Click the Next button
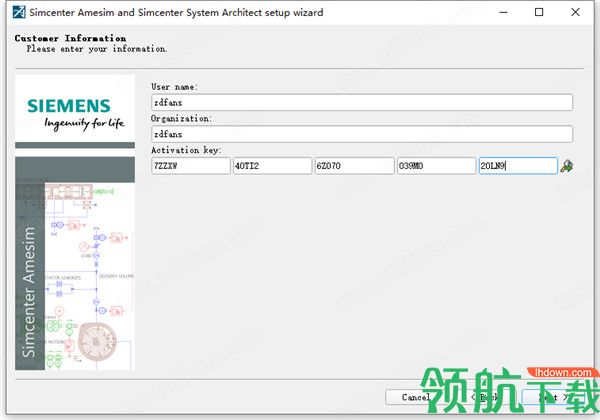600x420 pixels. [x=552, y=397]
